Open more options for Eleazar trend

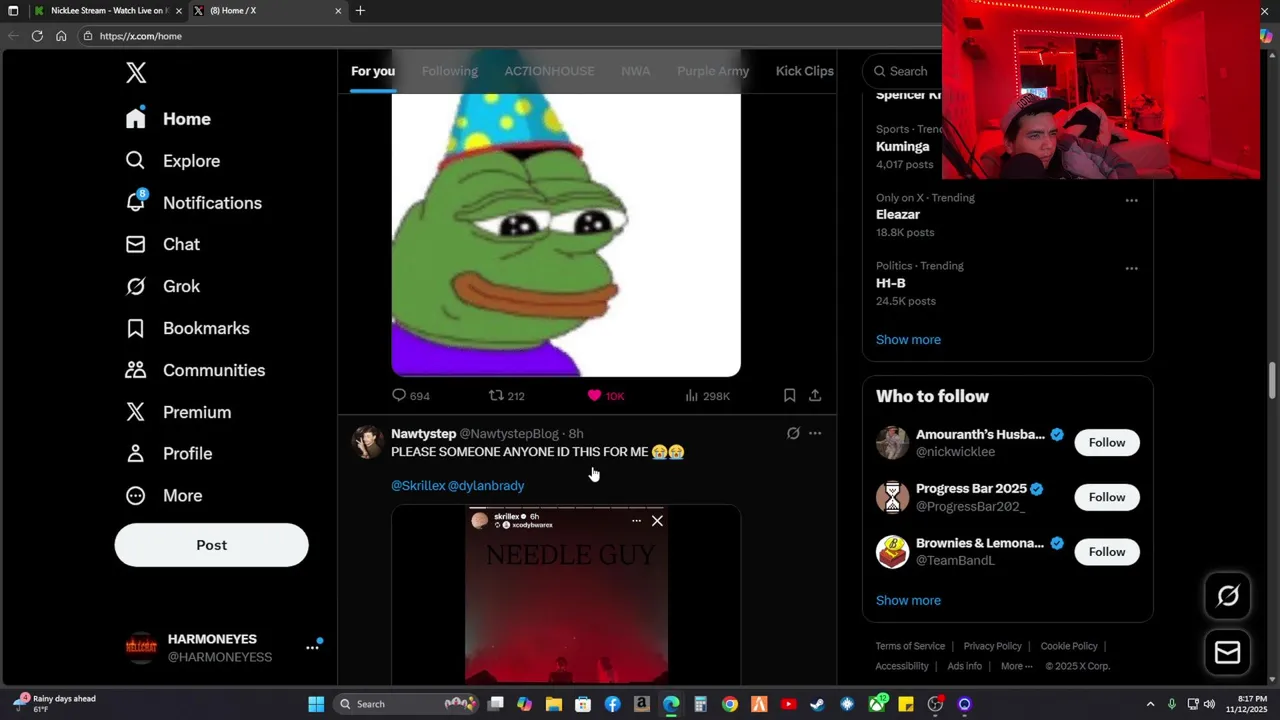[1131, 200]
